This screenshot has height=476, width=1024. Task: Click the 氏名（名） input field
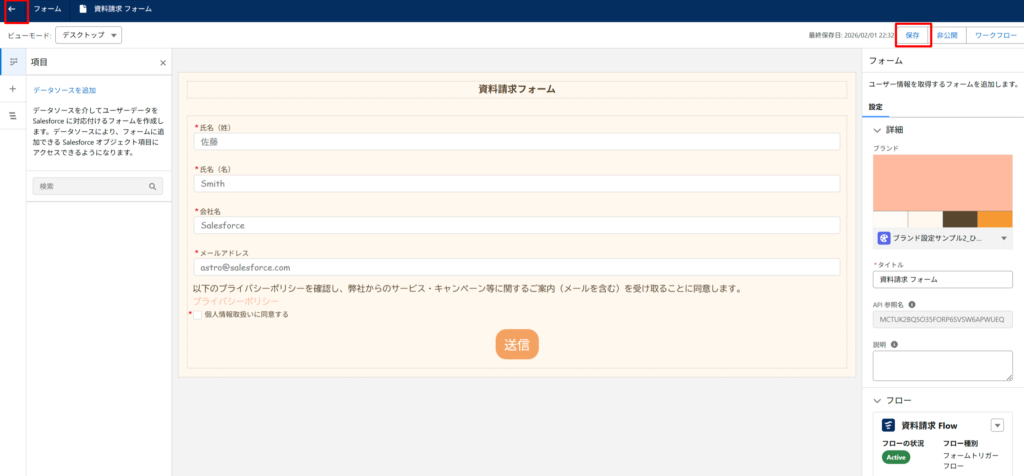tap(517, 183)
